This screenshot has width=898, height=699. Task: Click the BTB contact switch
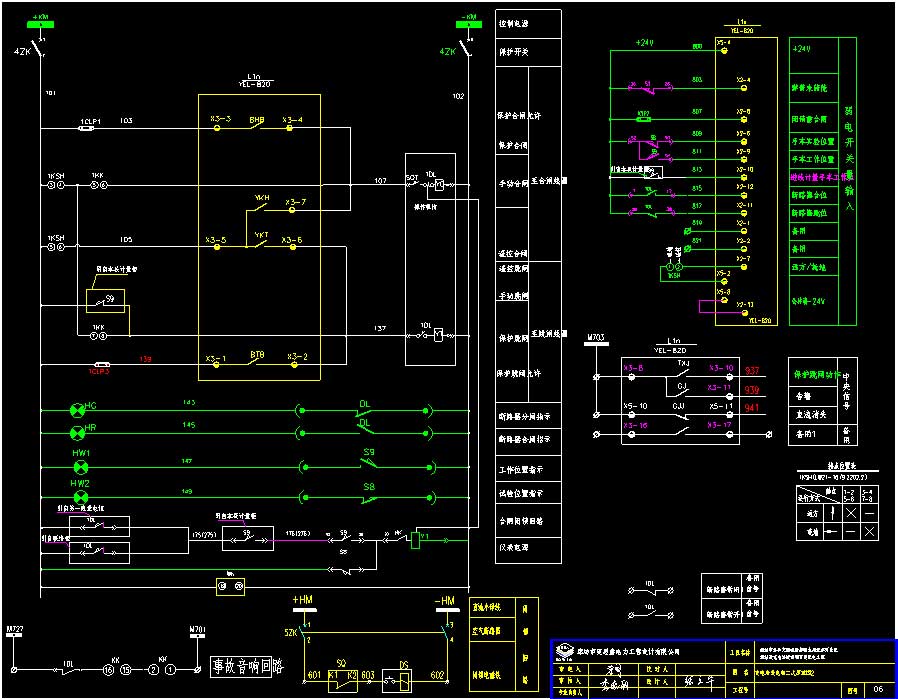[x=257, y=363]
